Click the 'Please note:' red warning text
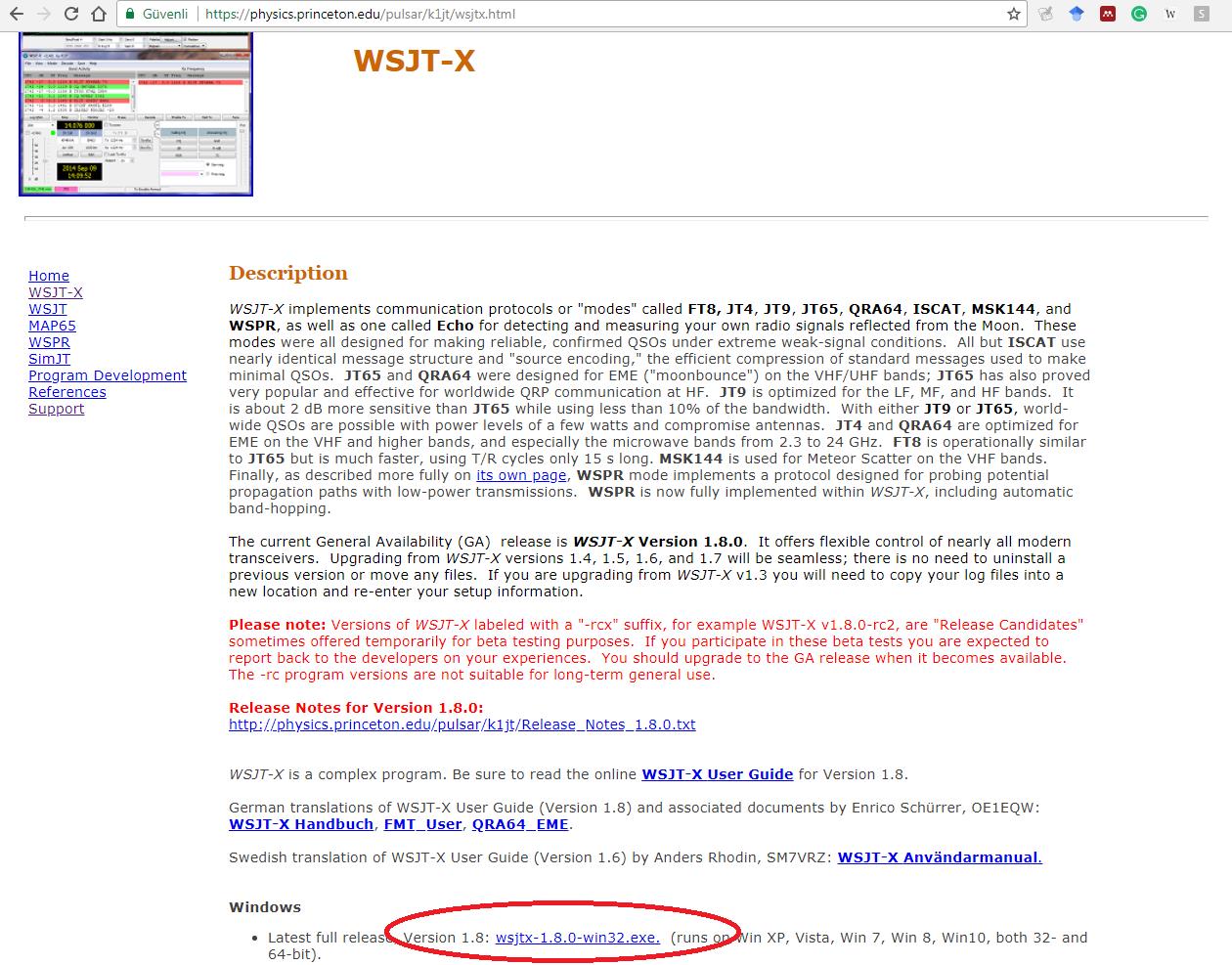 (x=278, y=625)
